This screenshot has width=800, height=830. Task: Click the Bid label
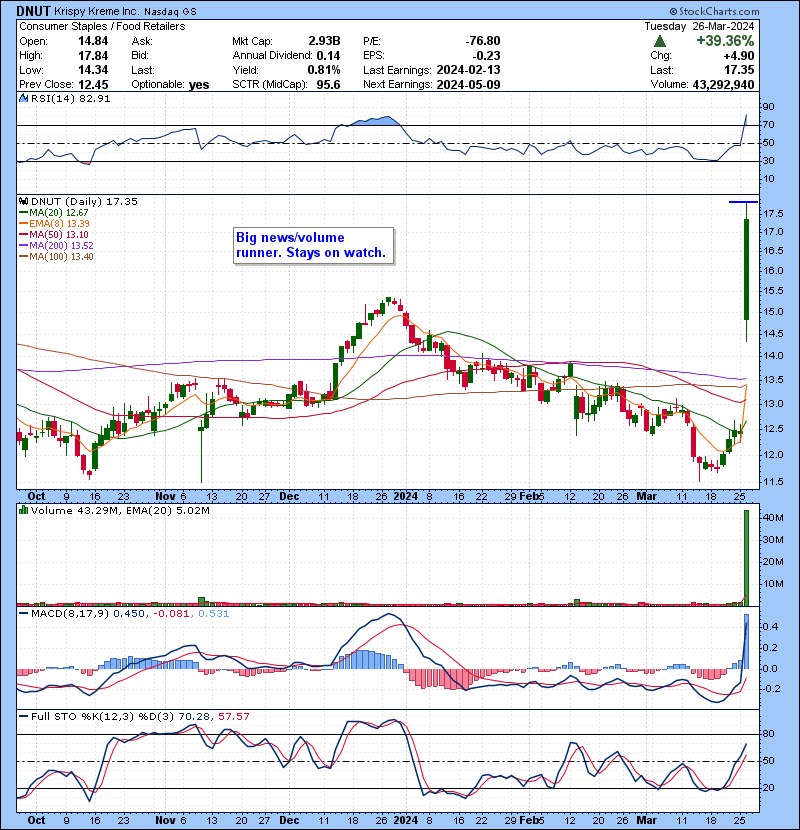click(141, 56)
